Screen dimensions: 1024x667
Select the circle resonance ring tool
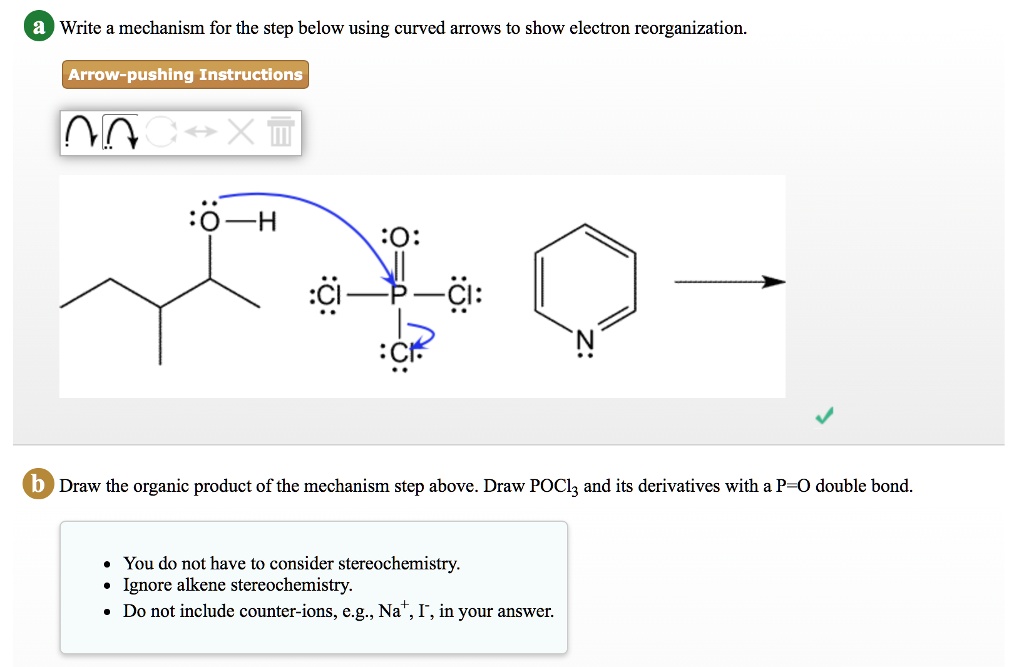tap(162, 131)
